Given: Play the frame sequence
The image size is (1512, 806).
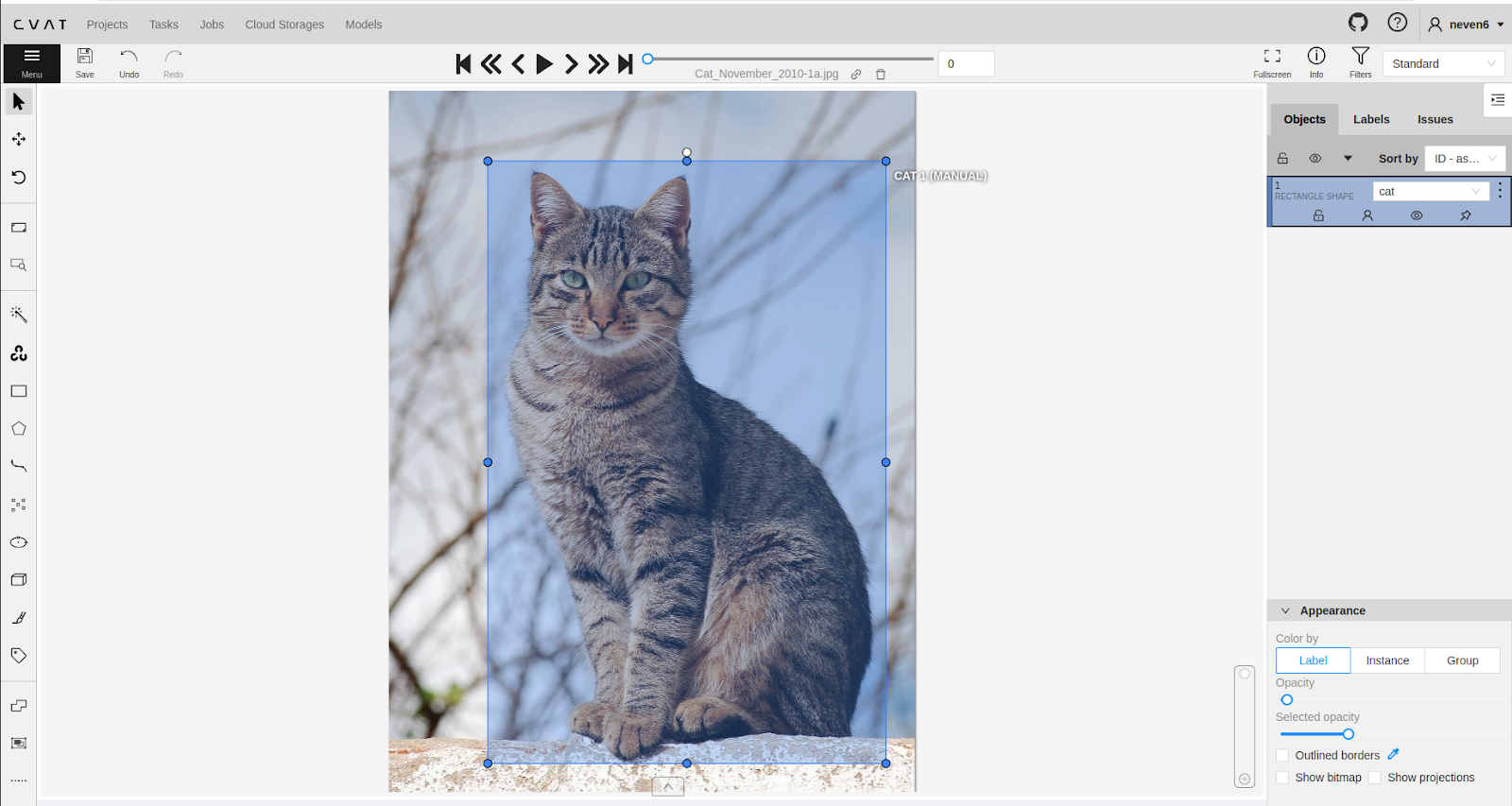Looking at the screenshot, I should click(x=544, y=63).
